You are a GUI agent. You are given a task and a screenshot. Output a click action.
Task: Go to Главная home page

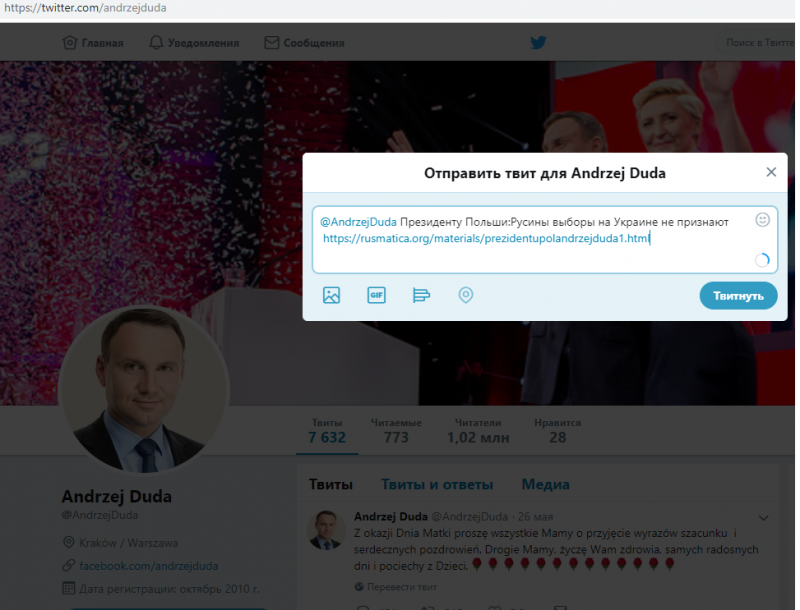coord(93,43)
